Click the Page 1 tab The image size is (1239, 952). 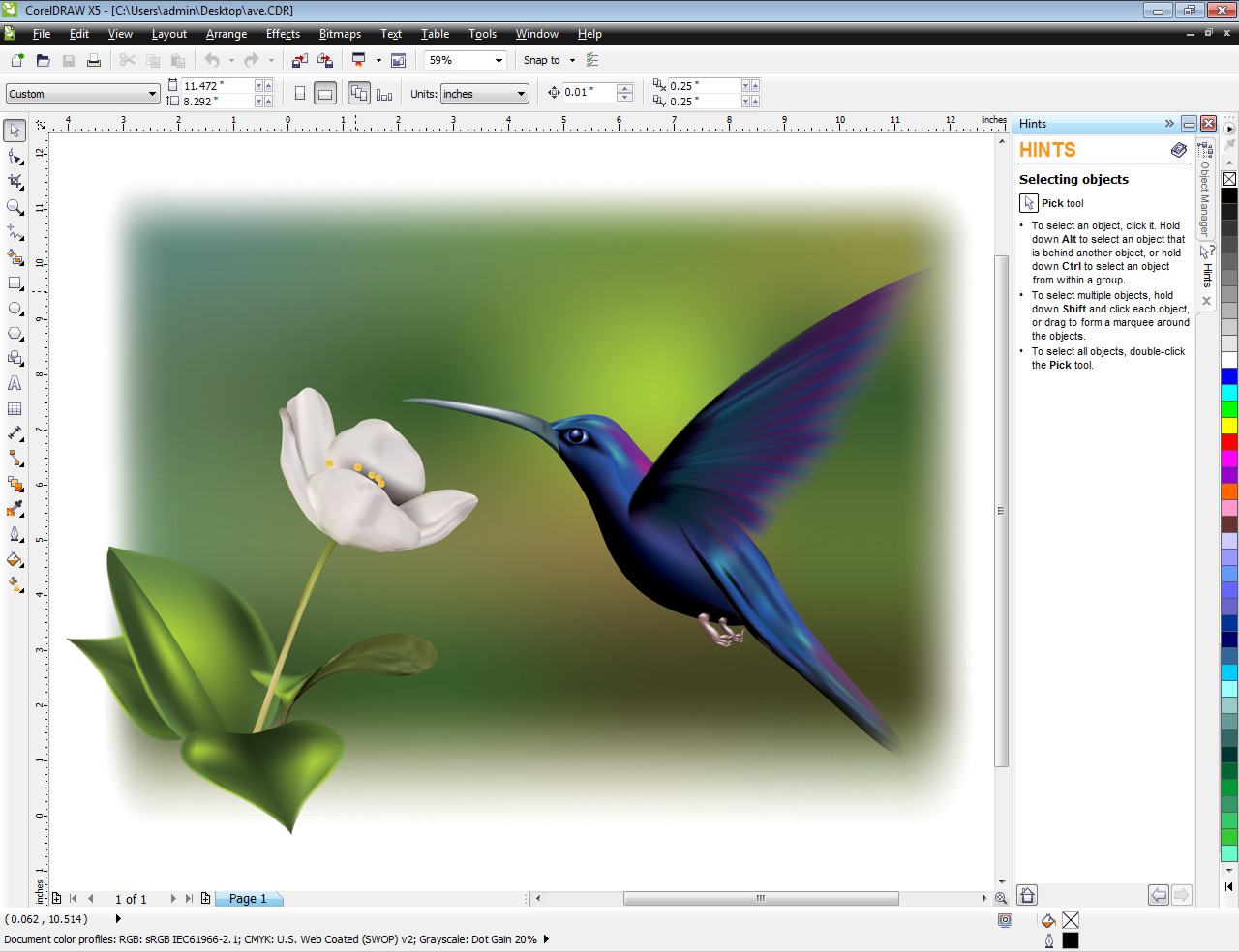click(x=249, y=899)
